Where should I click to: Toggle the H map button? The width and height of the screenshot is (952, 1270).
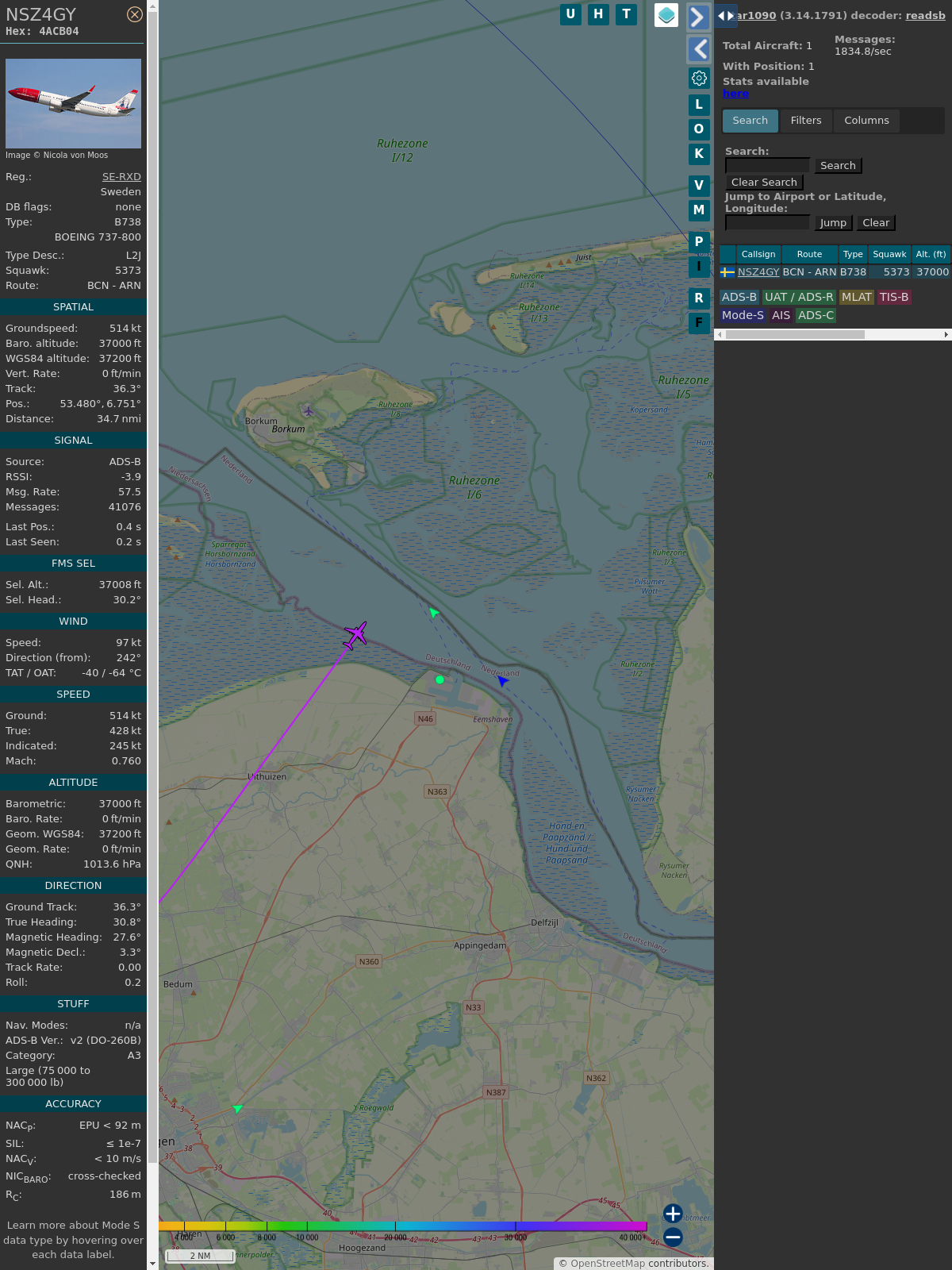click(x=598, y=14)
